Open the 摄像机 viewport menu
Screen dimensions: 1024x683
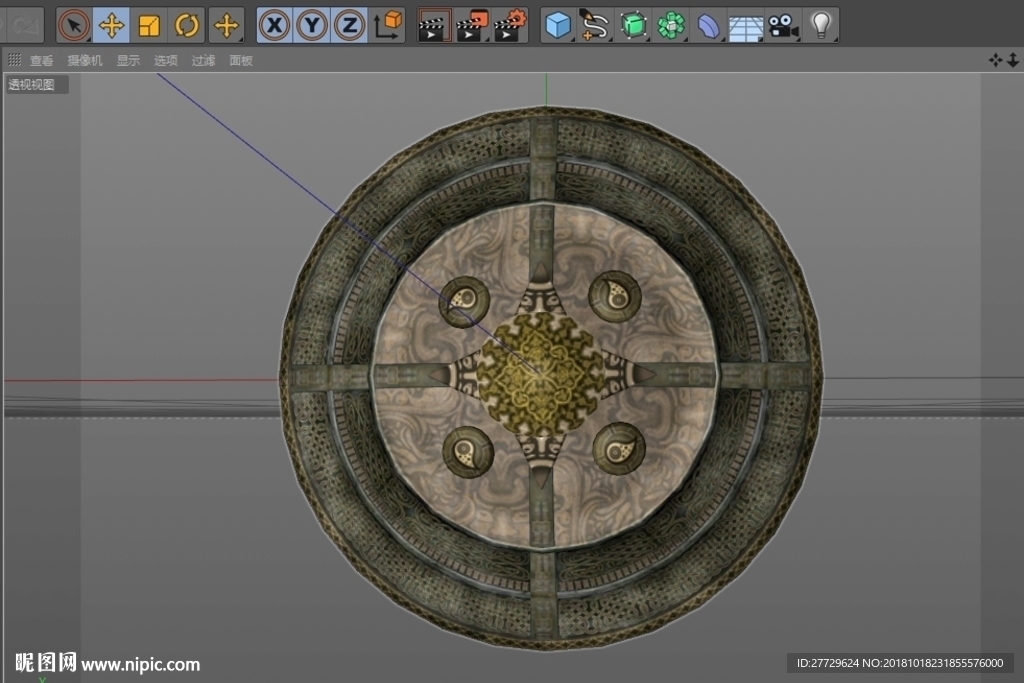(x=85, y=61)
